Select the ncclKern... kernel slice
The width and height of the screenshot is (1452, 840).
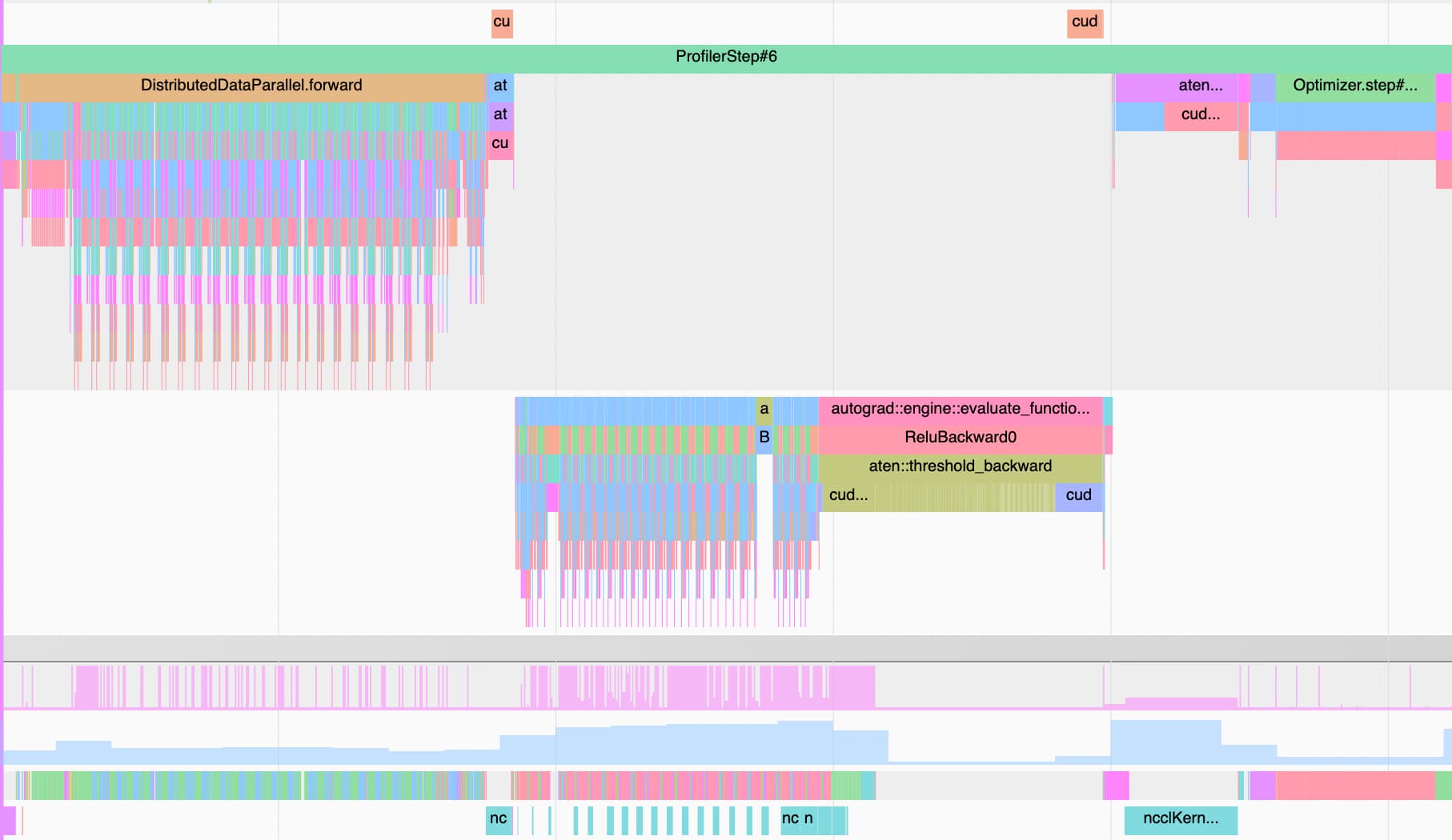[1180, 819]
